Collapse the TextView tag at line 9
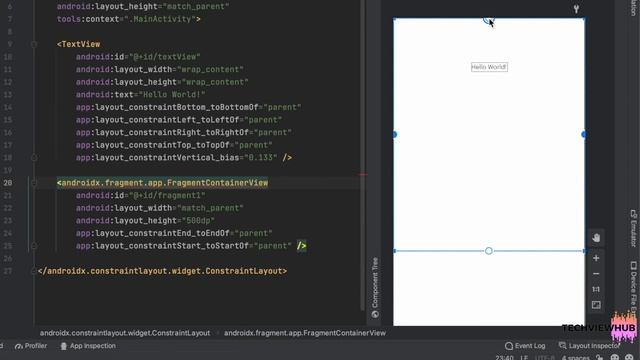640x360 pixels. click(34, 44)
